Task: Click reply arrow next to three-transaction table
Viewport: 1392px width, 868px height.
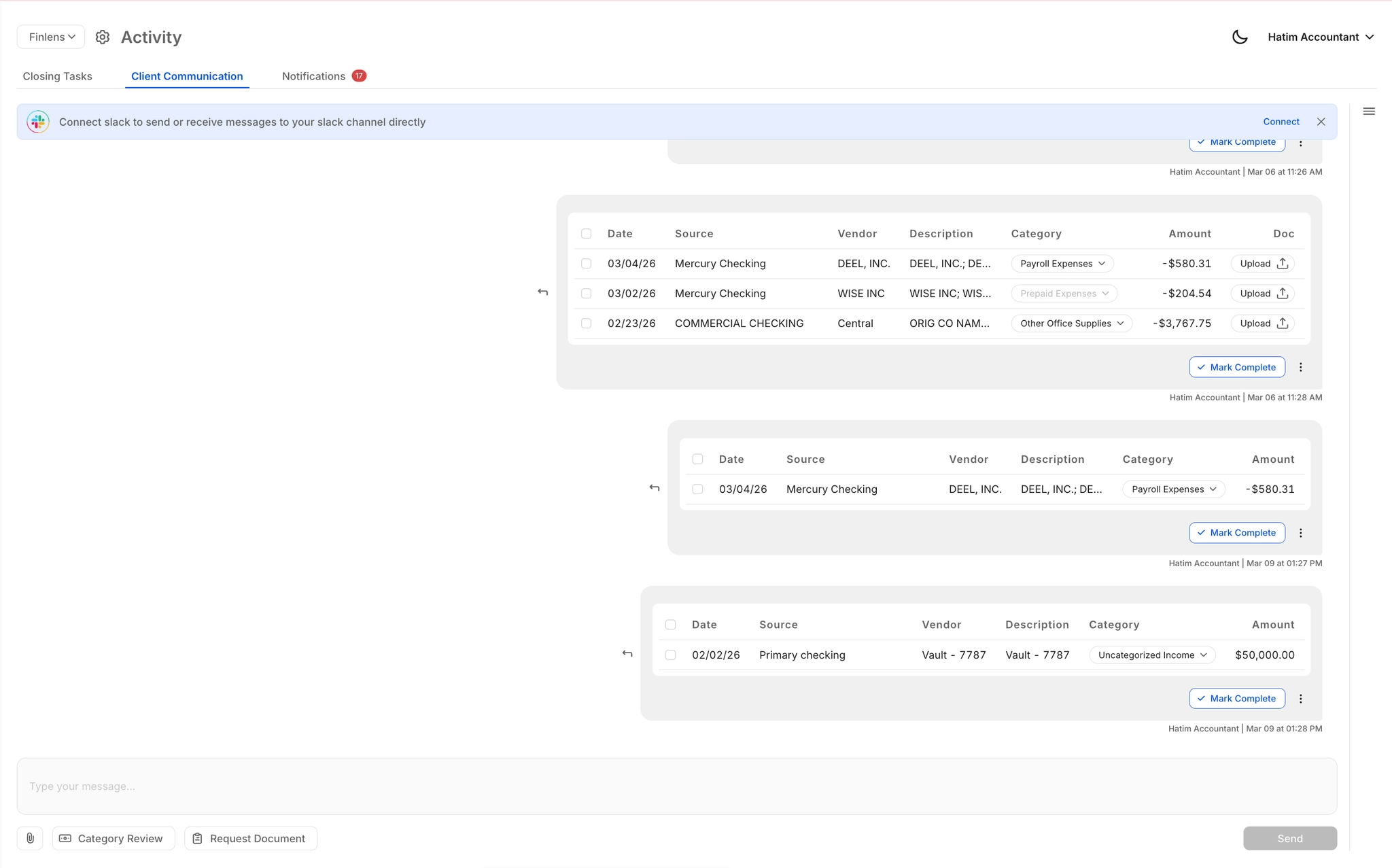Action: [x=542, y=292]
